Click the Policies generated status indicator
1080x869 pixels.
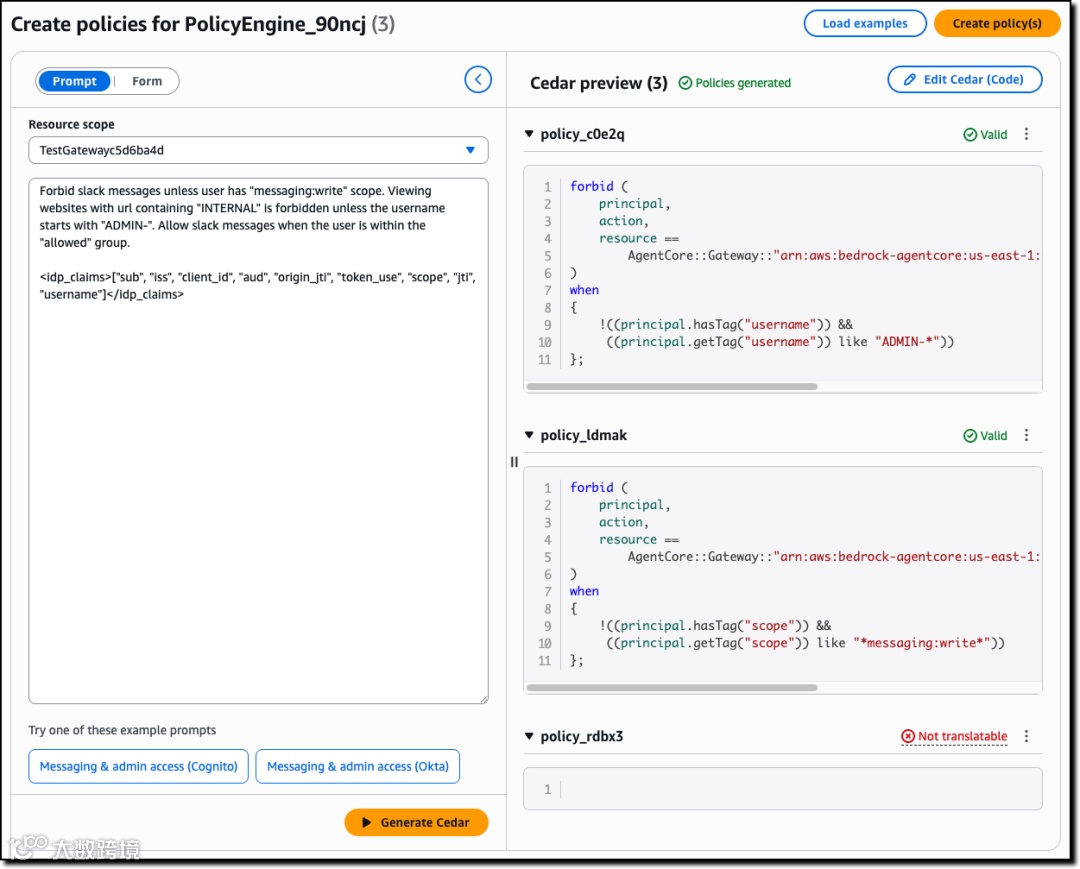[x=734, y=83]
